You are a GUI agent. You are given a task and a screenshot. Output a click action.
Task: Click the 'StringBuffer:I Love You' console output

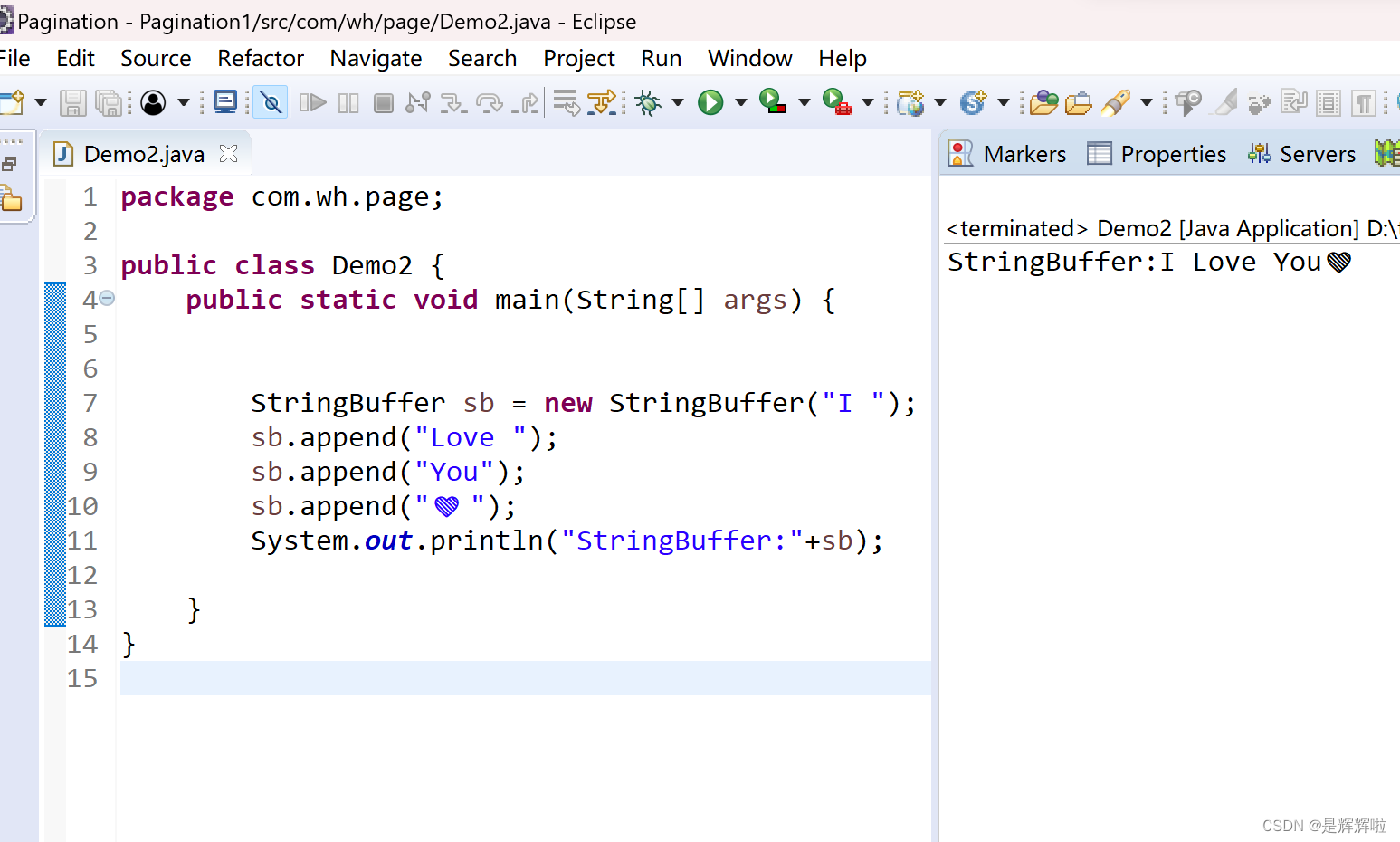[1149, 262]
